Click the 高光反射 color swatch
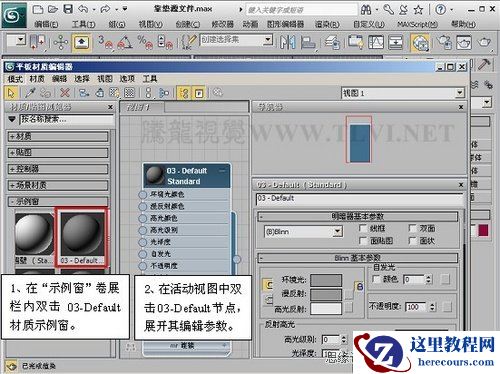This screenshot has height=374, width=500. pyautogui.click(x=326, y=308)
